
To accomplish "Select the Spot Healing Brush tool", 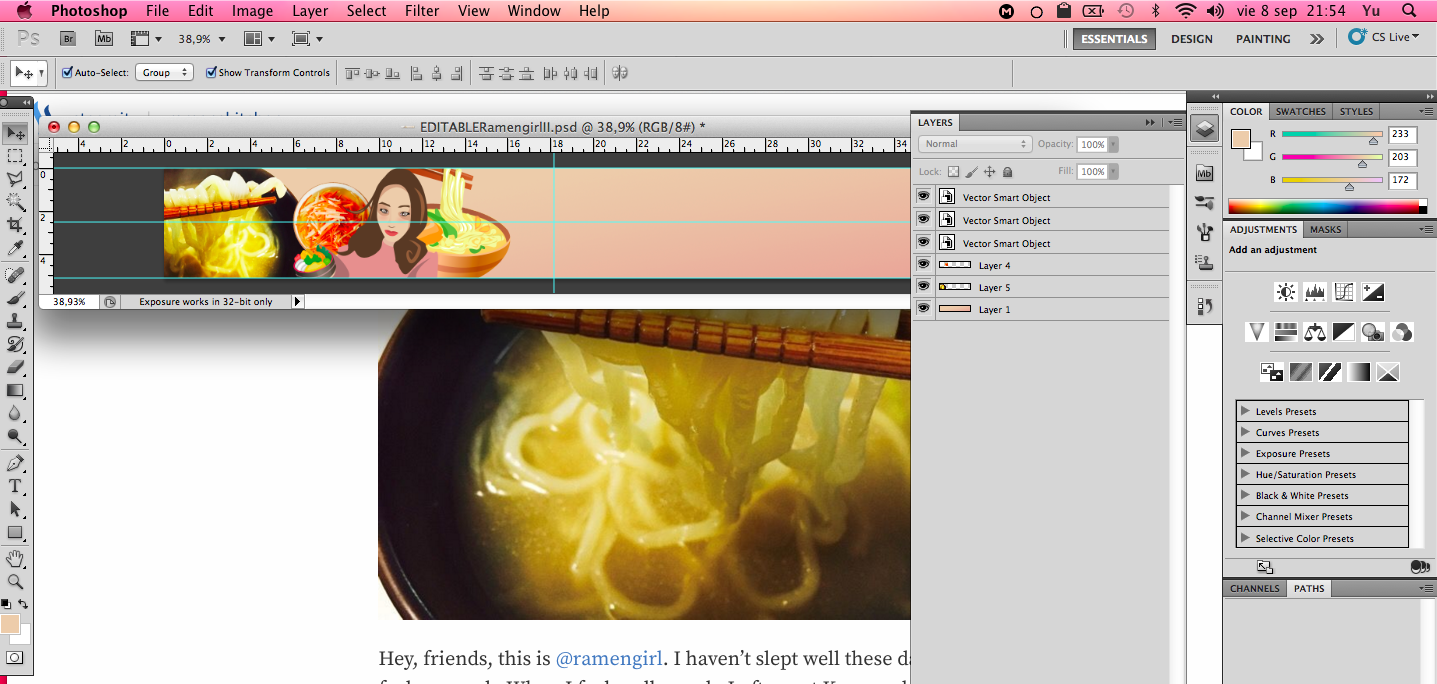I will (x=15, y=275).
